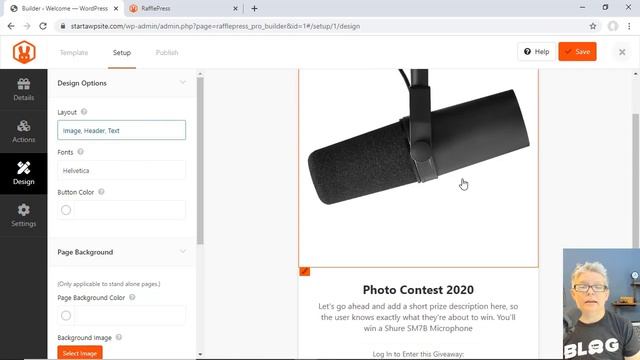640x360 pixels.
Task: Open the Button Color swatch
Action: (66, 210)
